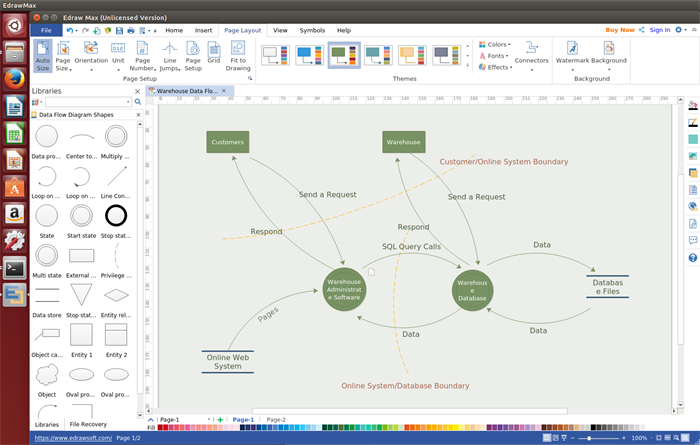Switch to the Page-2 tab
This screenshot has height=445, width=700.
pyautogui.click(x=275, y=420)
